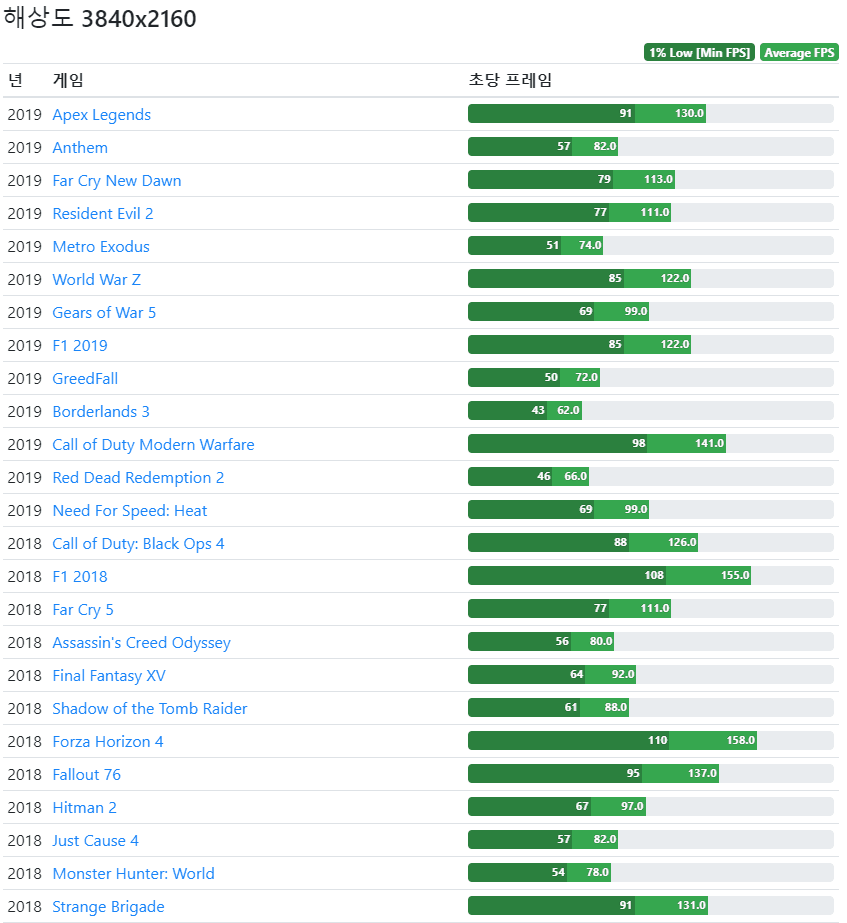Open the Hitman 2 link
This screenshot has height=923, width=847.
point(84,806)
